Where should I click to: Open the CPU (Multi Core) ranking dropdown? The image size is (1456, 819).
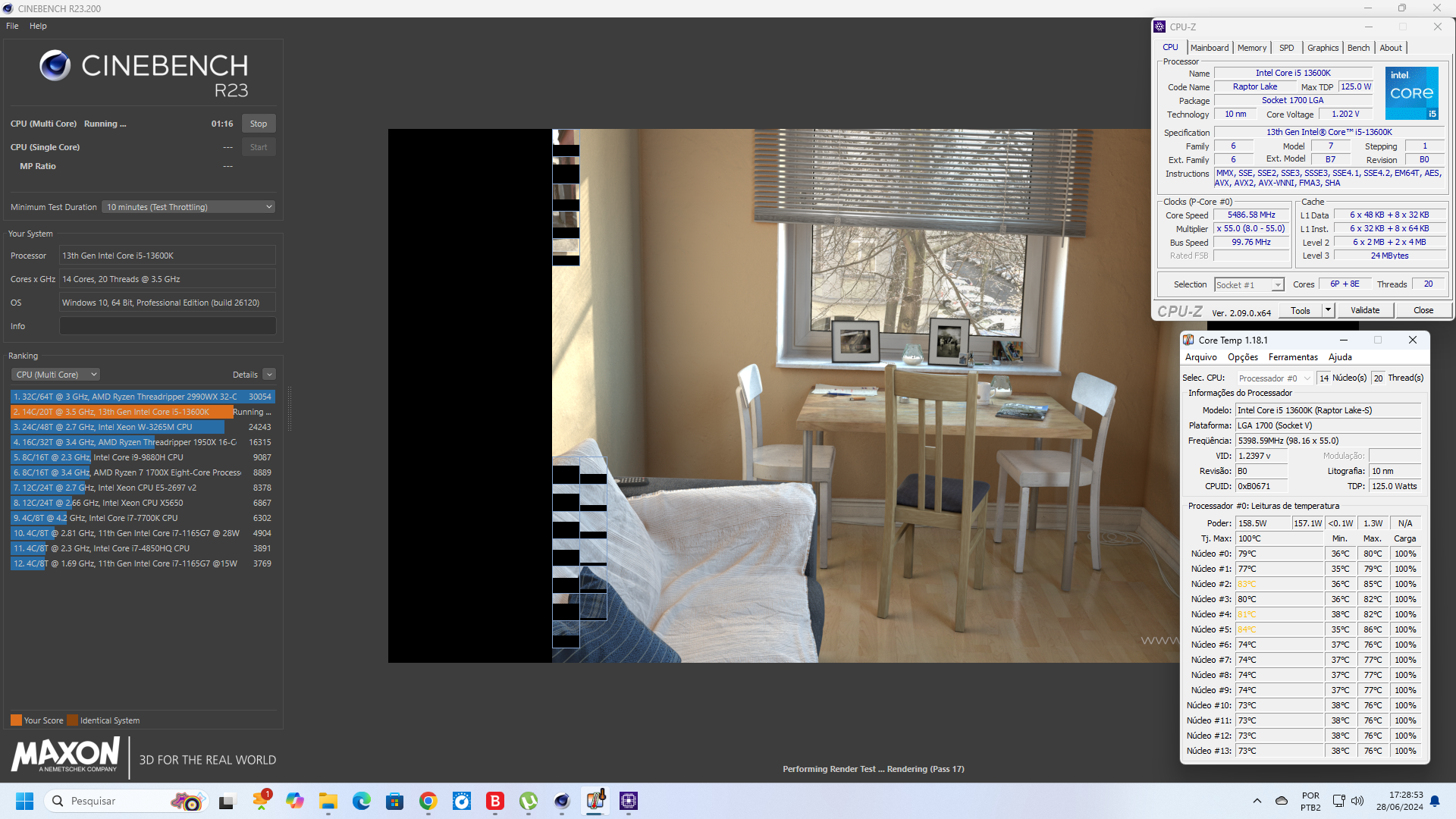coord(55,375)
